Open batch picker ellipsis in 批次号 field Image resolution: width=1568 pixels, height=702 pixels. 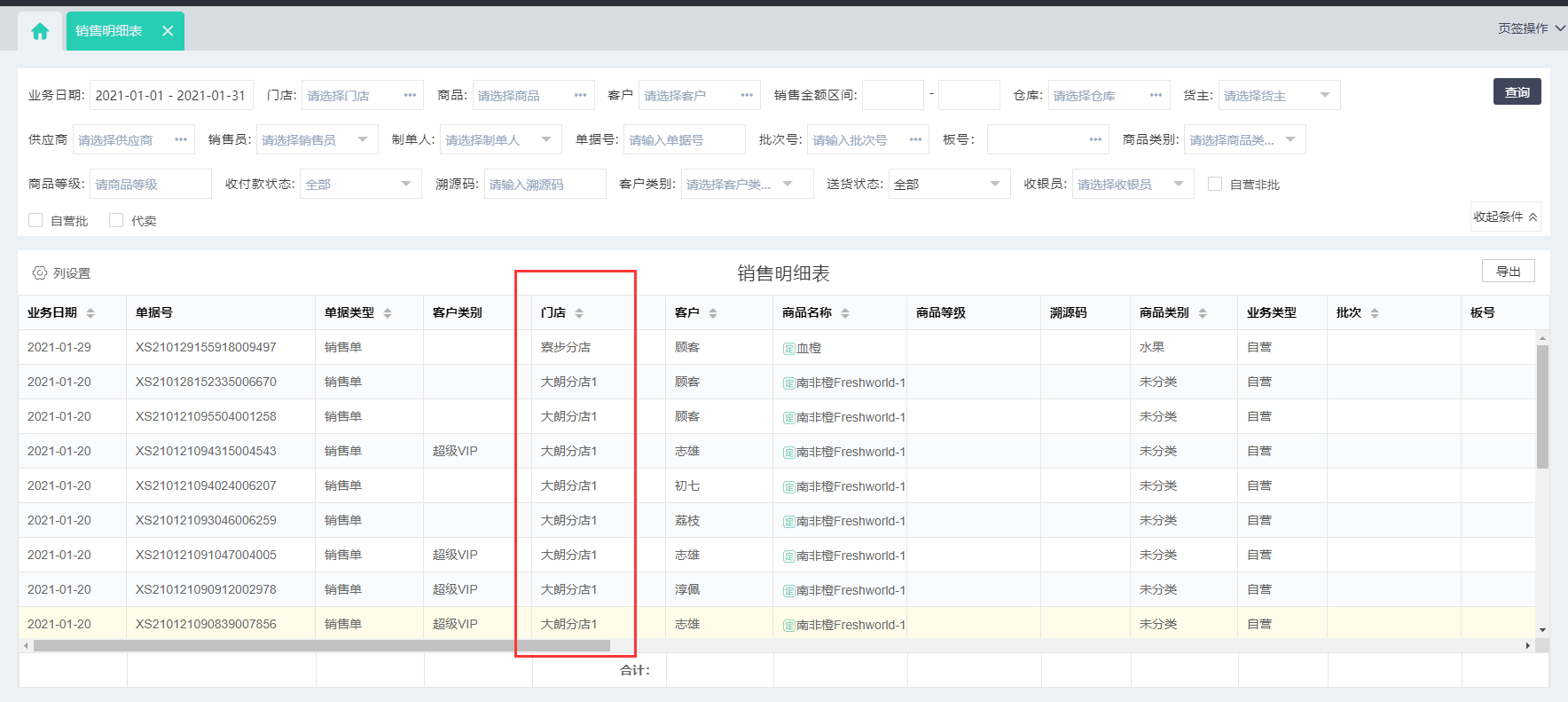click(915, 139)
